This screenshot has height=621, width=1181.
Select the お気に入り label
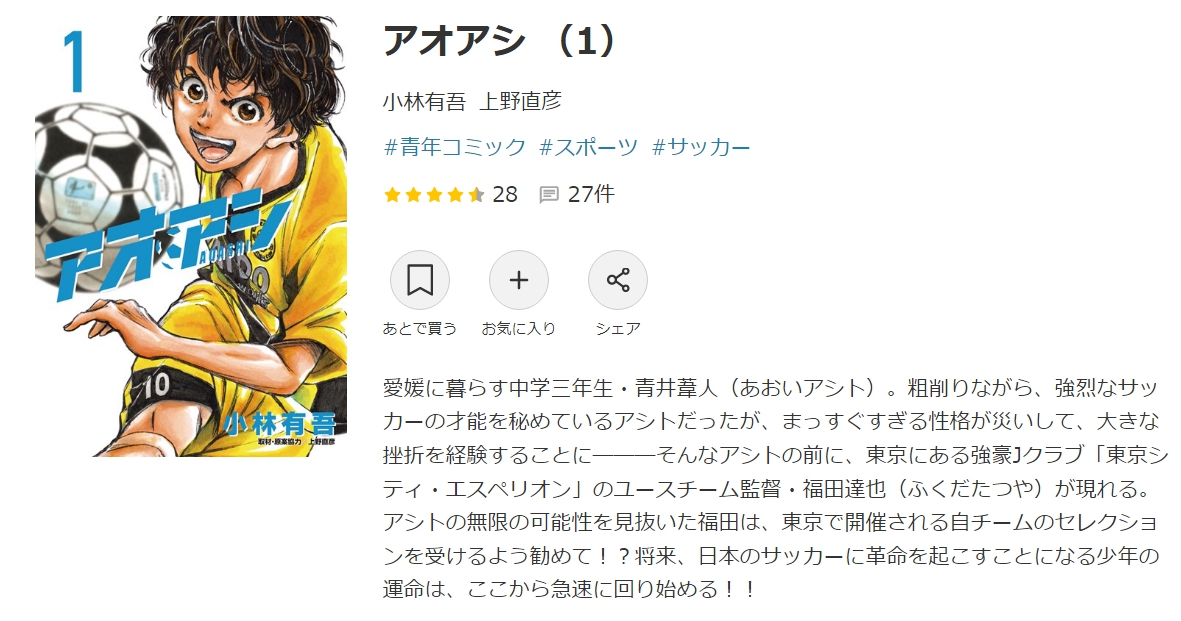[x=518, y=329]
